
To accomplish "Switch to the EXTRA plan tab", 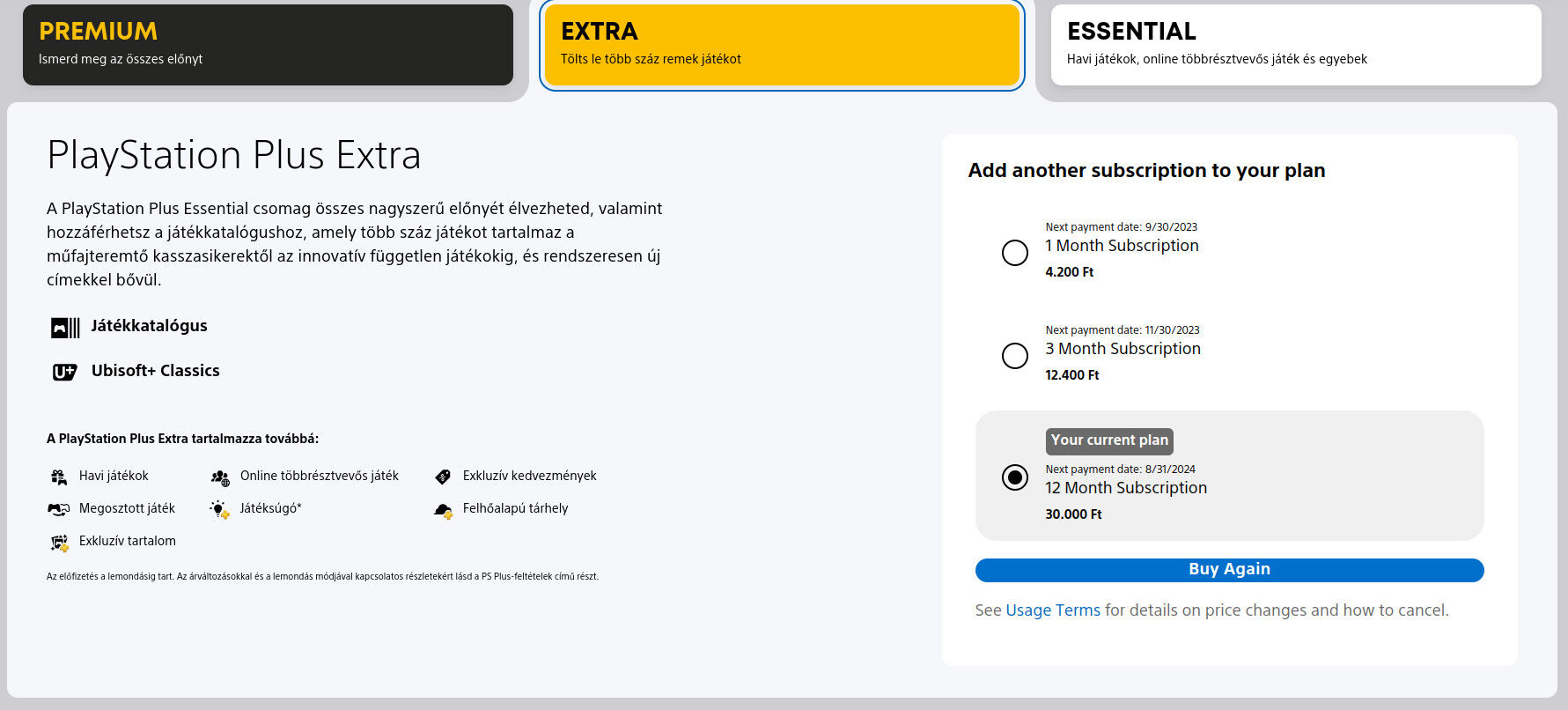I will [782, 45].
